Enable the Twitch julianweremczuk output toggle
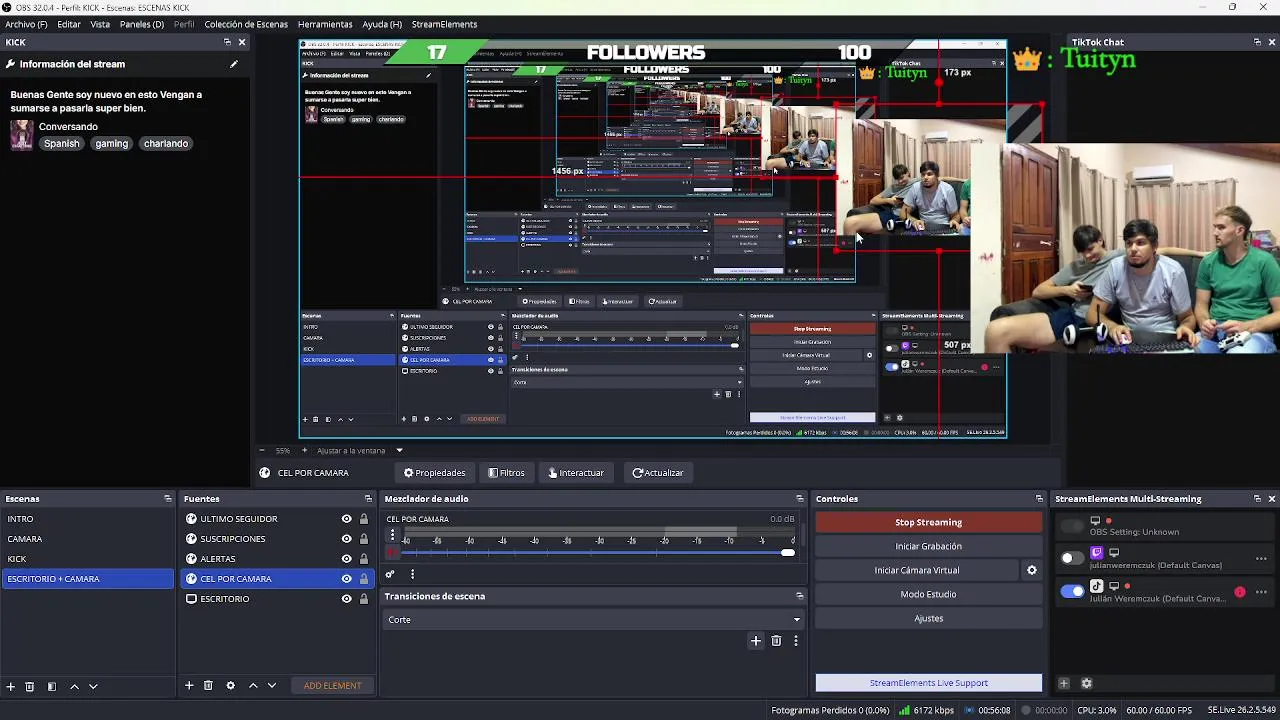This screenshot has height=720, width=1280. coord(1072,558)
